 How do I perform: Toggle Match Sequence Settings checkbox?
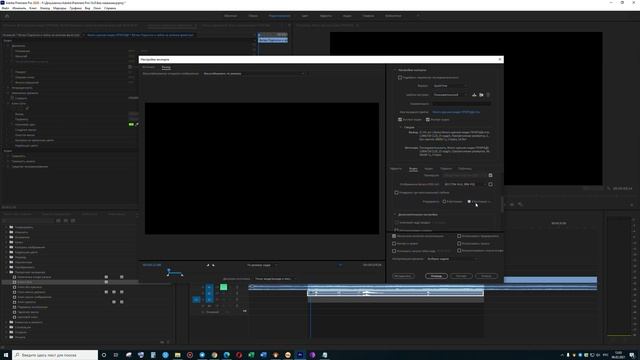pos(400,78)
